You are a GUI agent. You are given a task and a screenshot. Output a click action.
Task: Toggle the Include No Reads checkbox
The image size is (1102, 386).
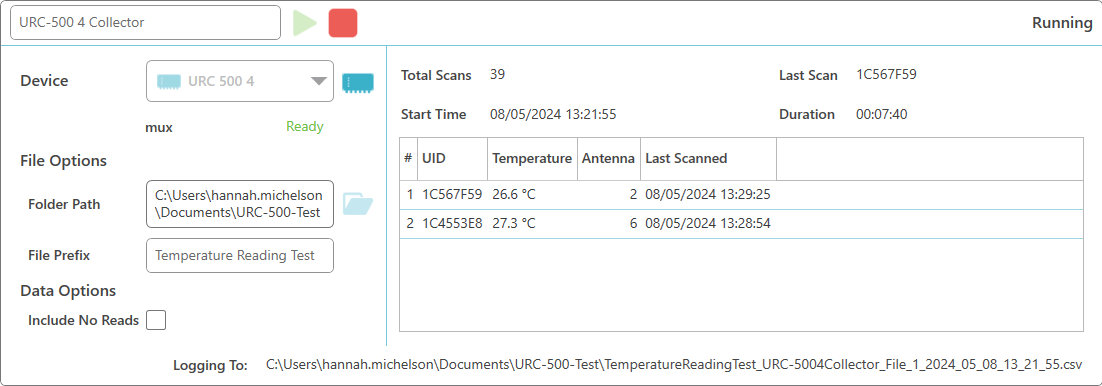click(156, 321)
